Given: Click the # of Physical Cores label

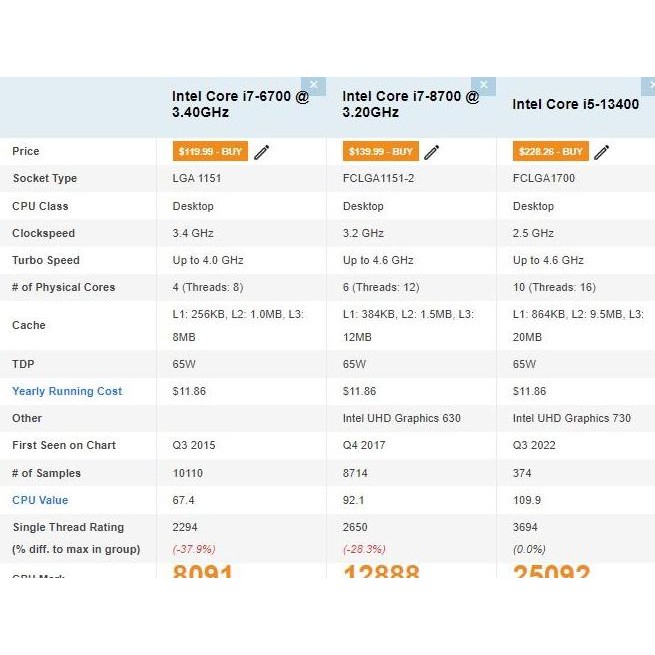Looking at the screenshot, I should (63, 287).
